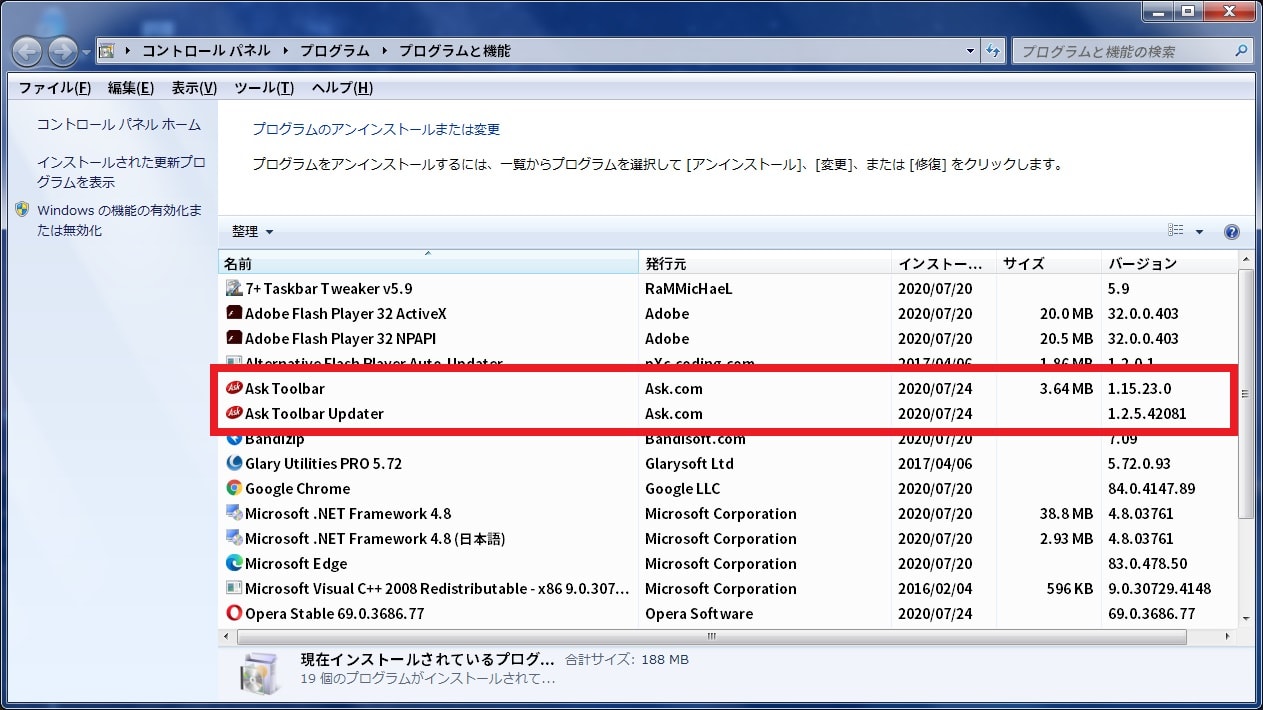Click version 84.0.4147.89 cell
Screen dimensions: 1263x710
click(x=1151, y=488)
